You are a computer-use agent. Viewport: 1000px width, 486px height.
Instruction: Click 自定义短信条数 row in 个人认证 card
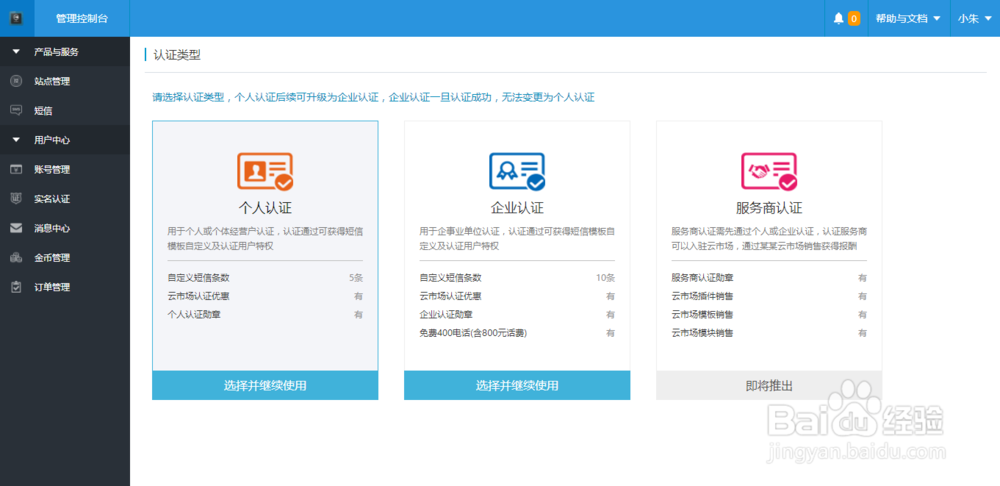[265, 278]
